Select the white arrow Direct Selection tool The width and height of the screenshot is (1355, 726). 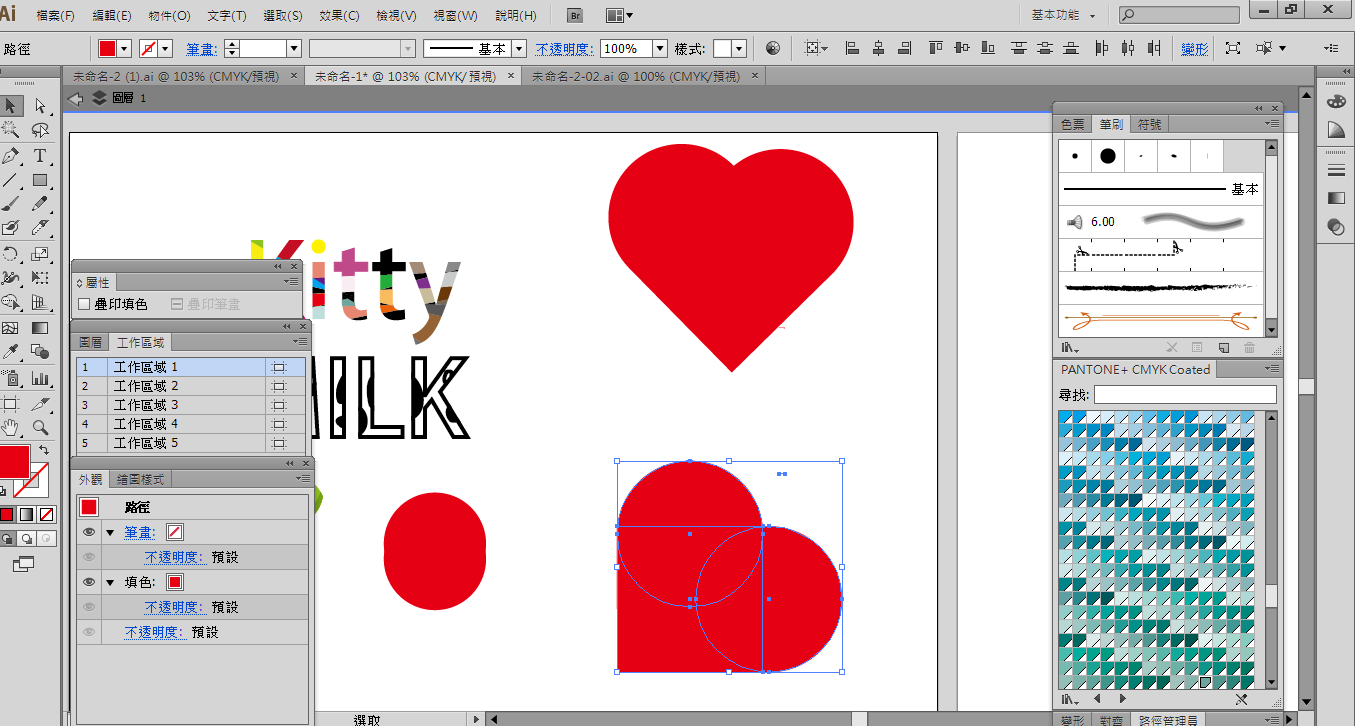point(40,105)
